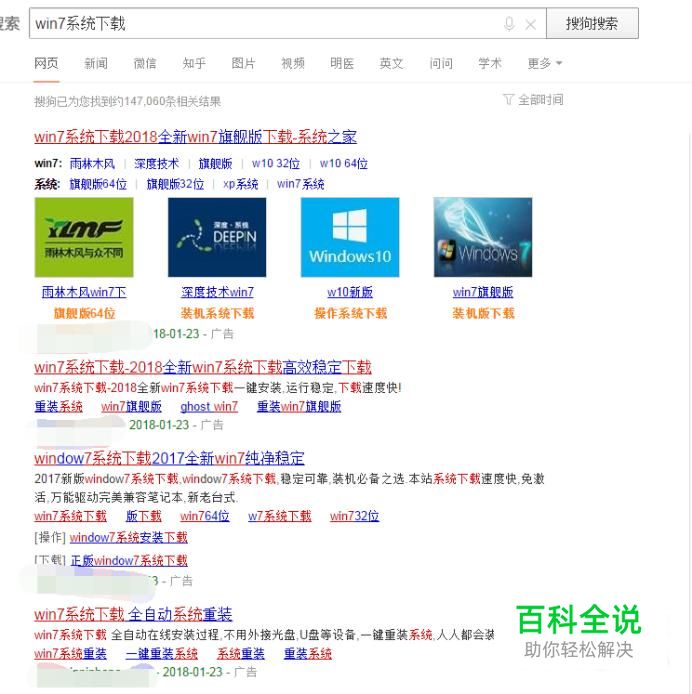
Task: Open the 正版window7系统下载 link
Action: pyautogui.click(x=129, y=561)
